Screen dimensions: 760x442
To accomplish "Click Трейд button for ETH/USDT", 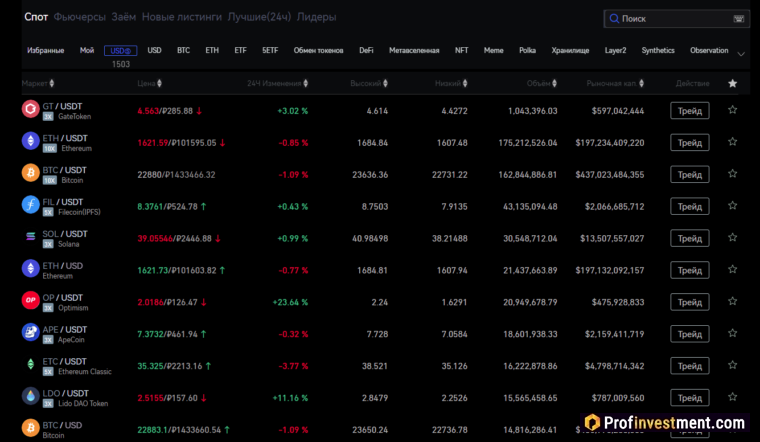I will tap(690, 142).
